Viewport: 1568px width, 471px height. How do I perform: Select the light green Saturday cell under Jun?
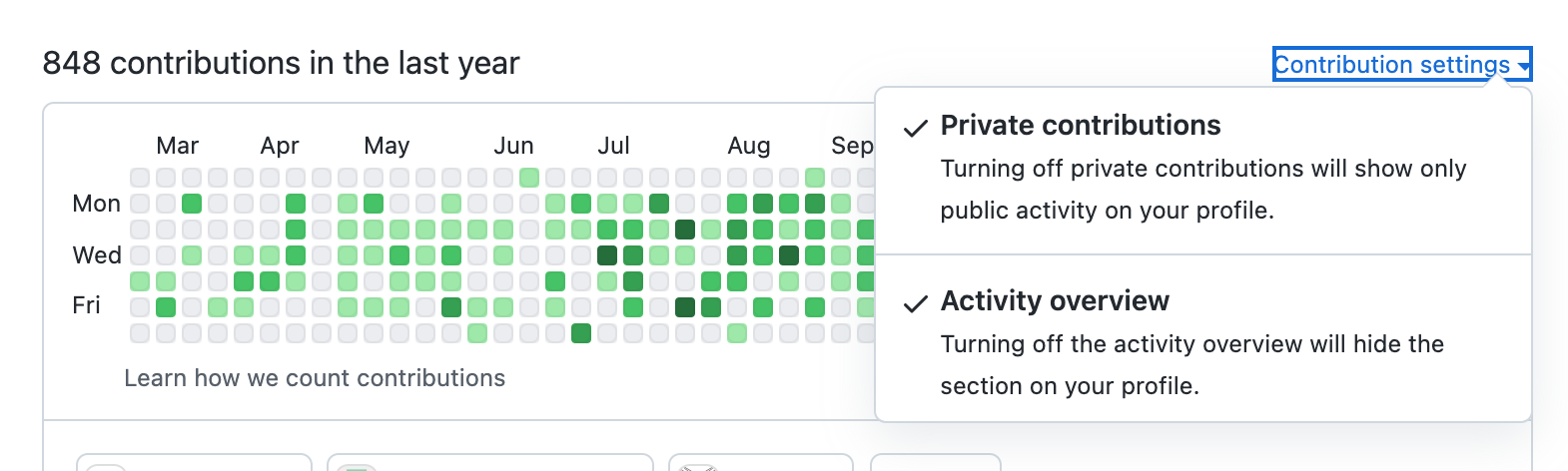tap(477, 333)
